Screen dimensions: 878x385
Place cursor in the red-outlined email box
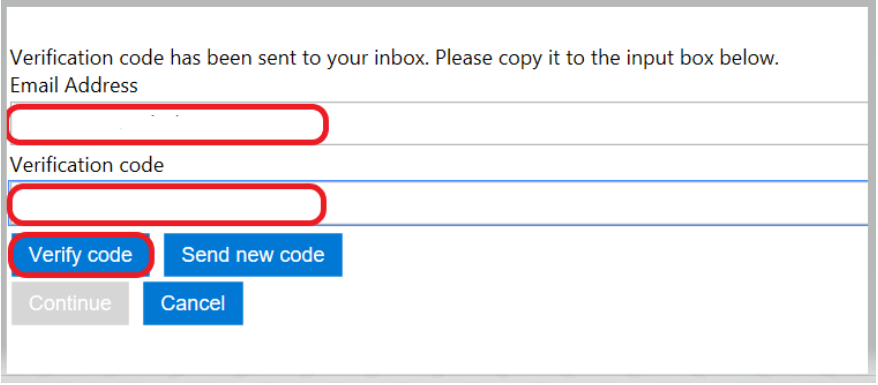167,124
